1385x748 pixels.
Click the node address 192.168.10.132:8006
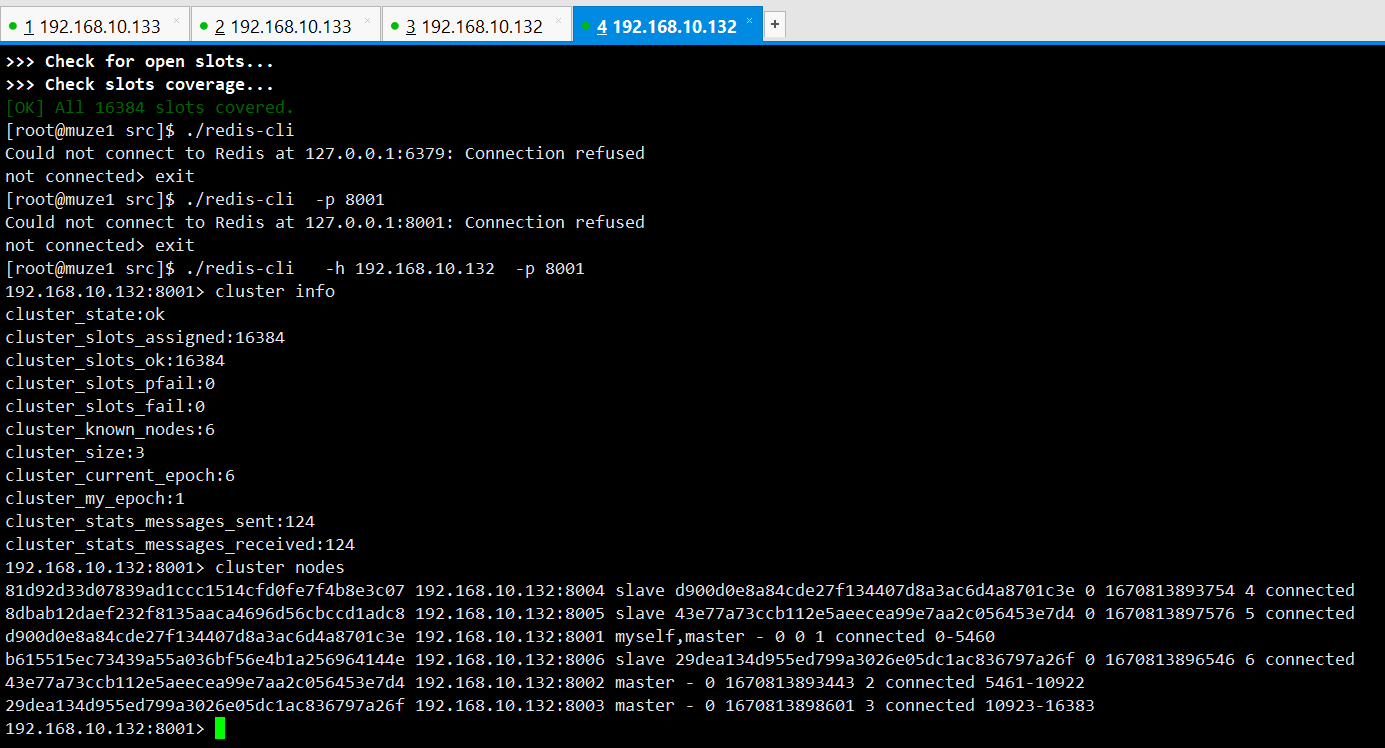coord(510,659)
